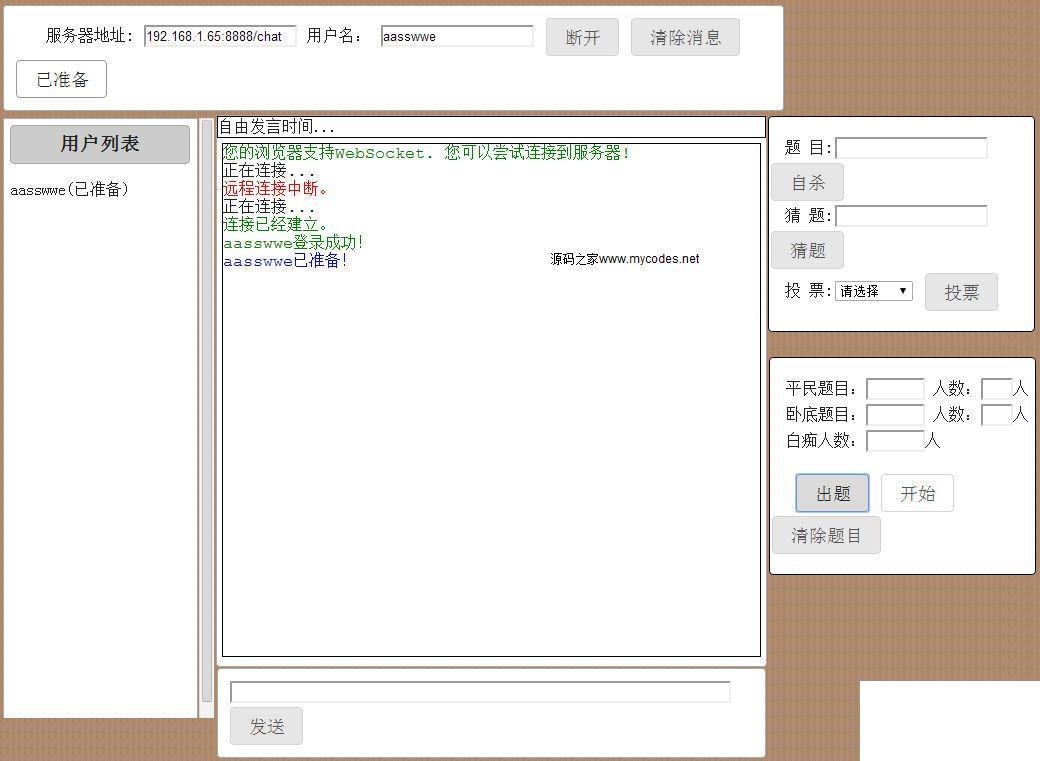
Task: Focus the 猜题 input field
Action: pos(911,215)
